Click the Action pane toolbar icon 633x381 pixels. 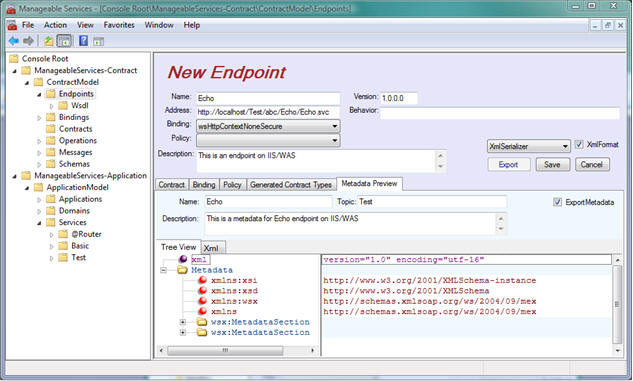tap(99, 41)
